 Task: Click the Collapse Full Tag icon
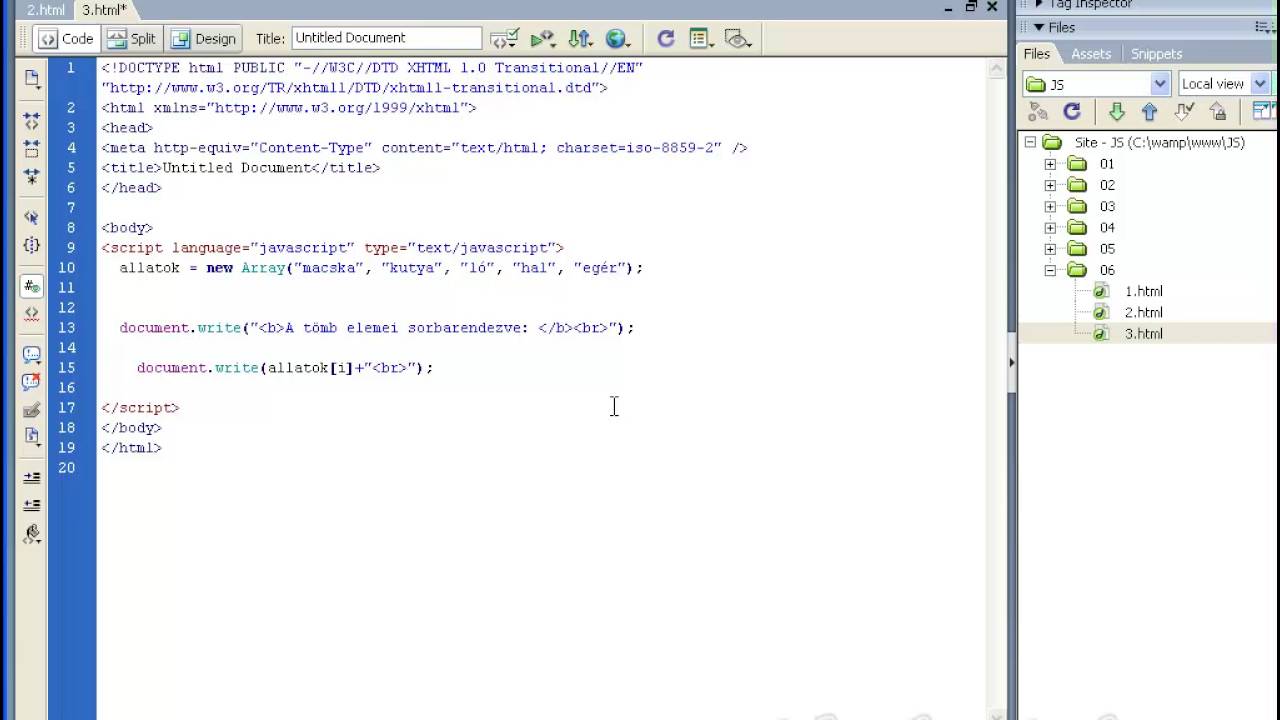point(31,121)
